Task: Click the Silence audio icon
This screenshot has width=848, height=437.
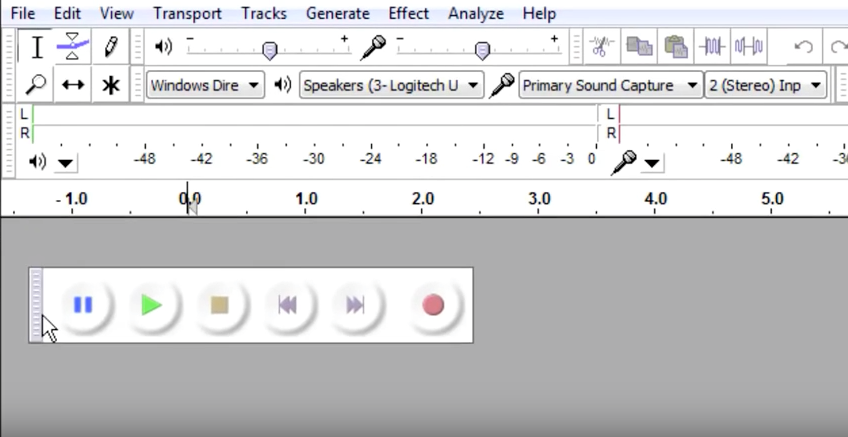Action: point(748,47)
